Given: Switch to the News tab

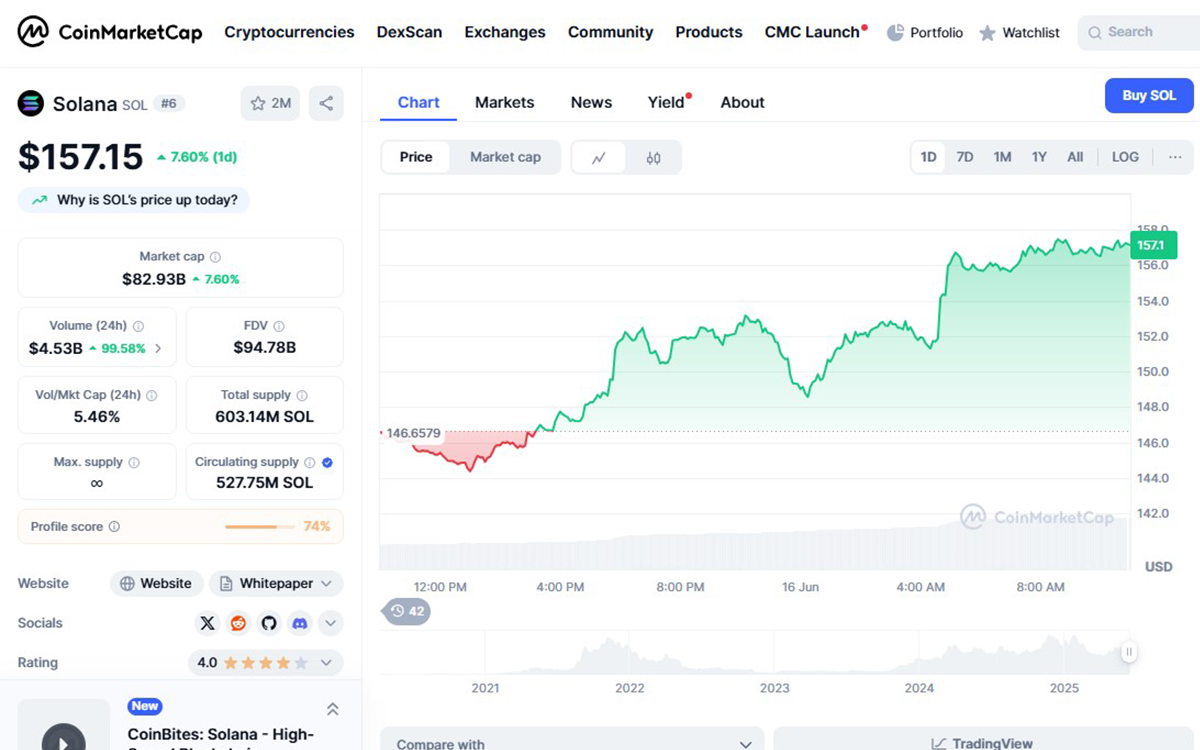Looking at the screenshot, I should pyautogui.click(x=591, y=102).
